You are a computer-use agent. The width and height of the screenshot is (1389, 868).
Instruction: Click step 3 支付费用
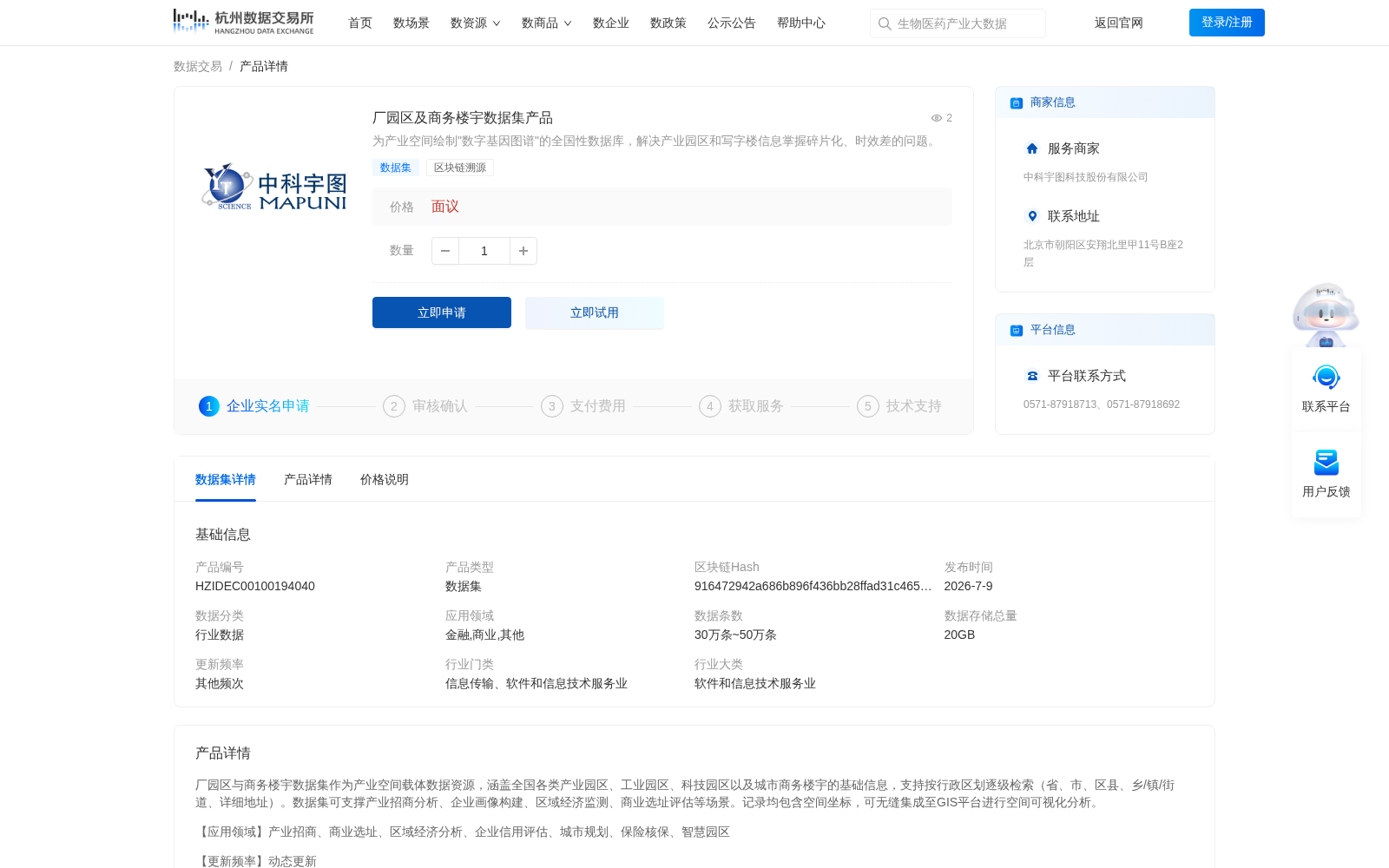pos(583,406)
